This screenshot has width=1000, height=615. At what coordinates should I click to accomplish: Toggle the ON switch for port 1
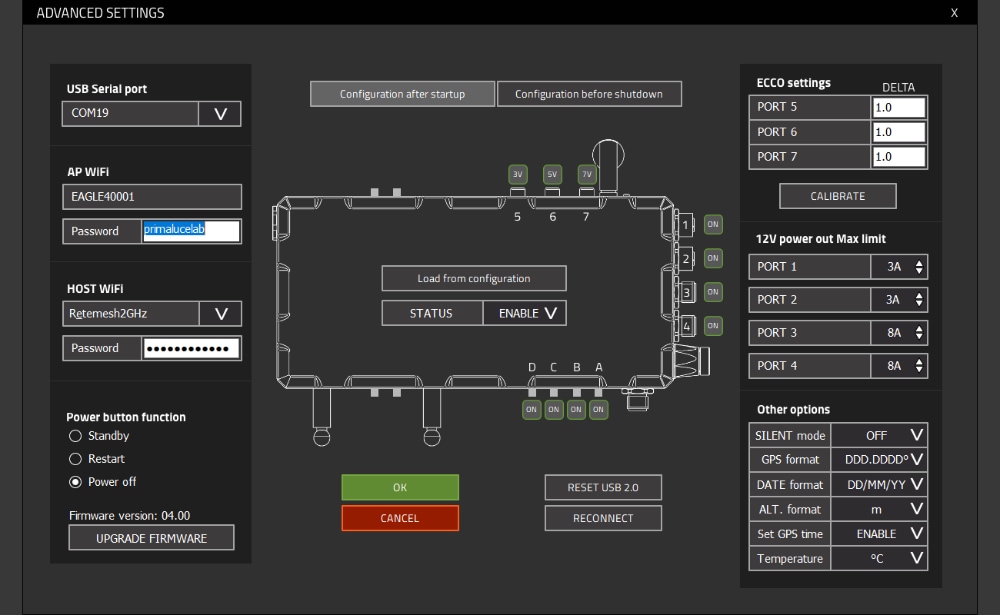[712, 224]
